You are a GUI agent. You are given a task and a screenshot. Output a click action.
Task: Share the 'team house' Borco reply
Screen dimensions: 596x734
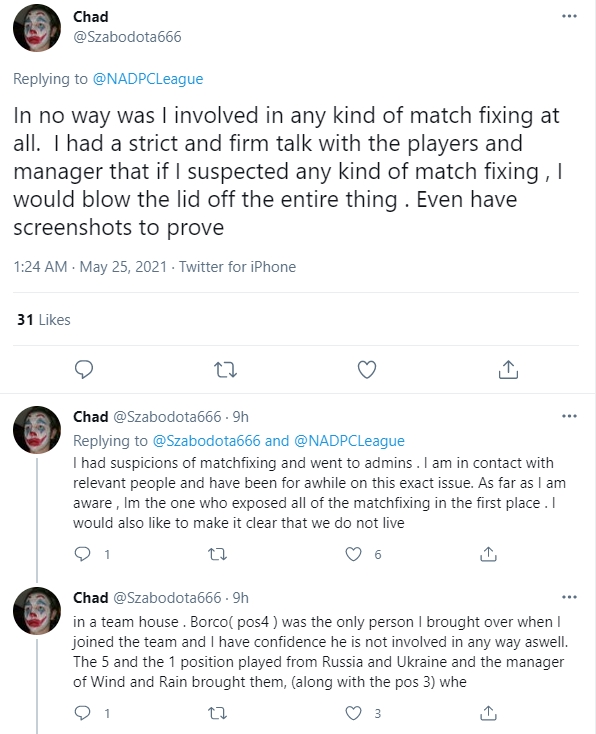[x=488, y=713]
